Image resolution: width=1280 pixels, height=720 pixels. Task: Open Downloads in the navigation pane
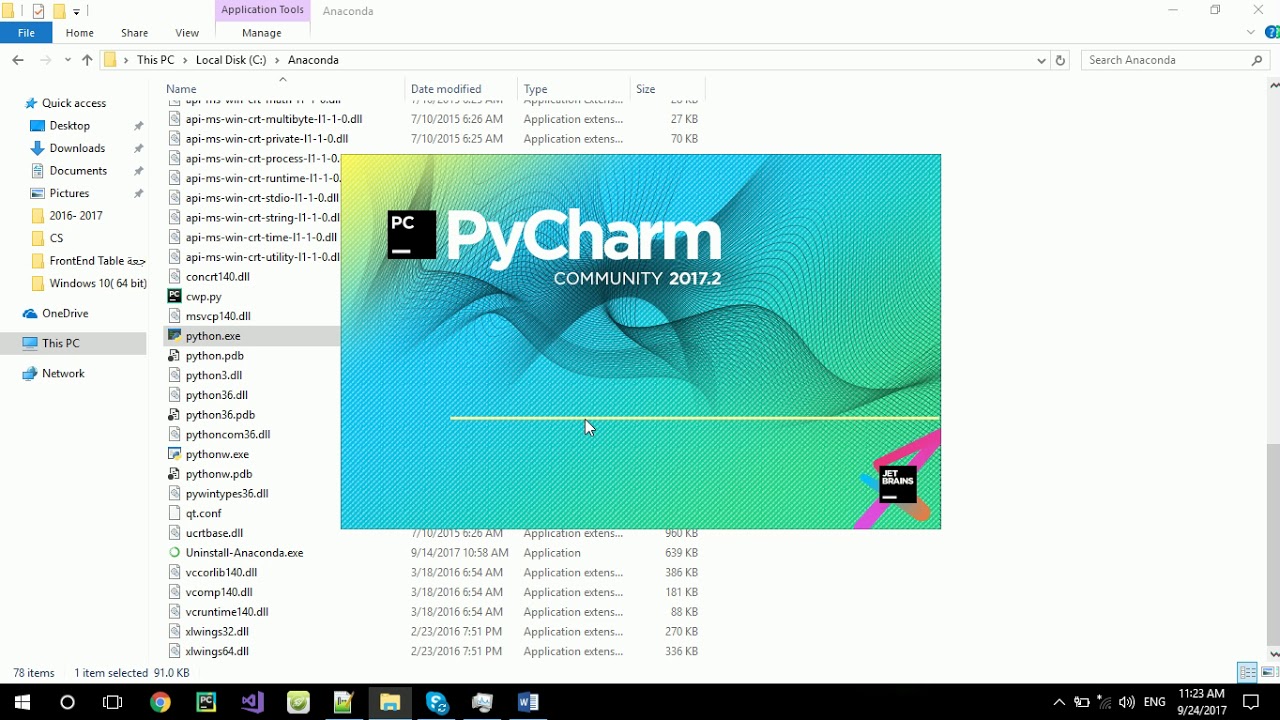[x=77, y=148]
